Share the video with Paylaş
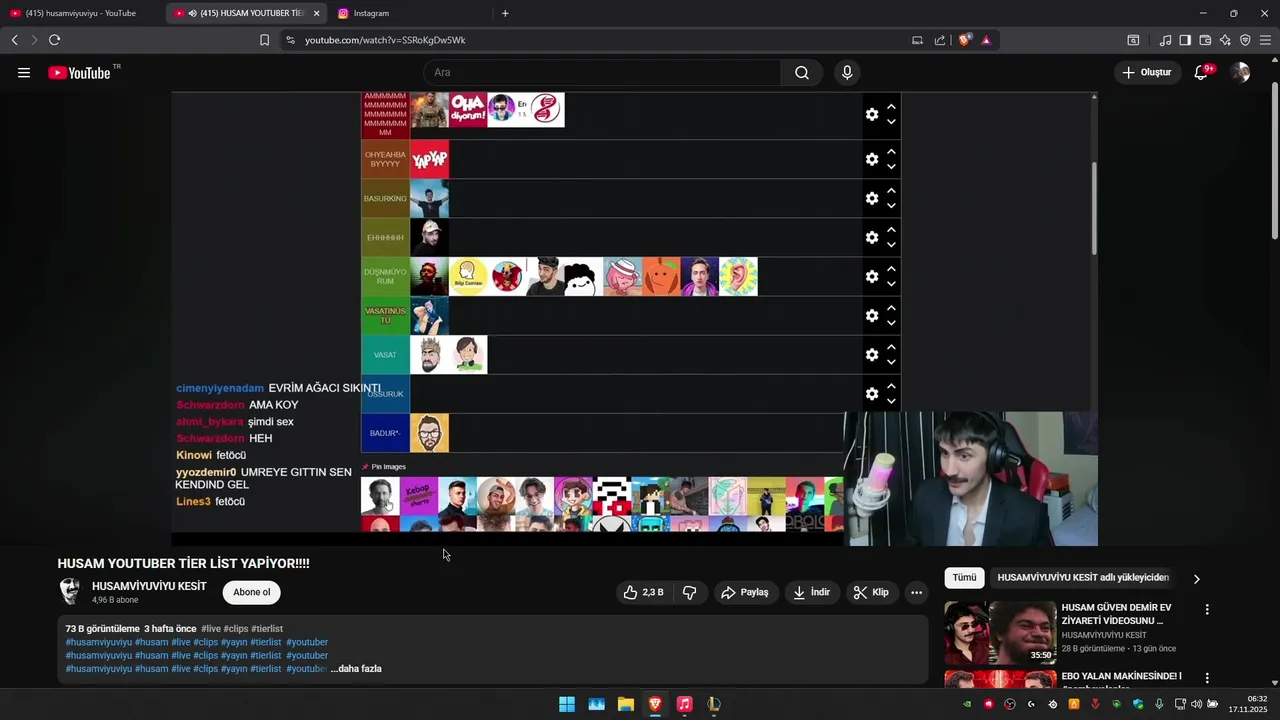 tap(745, 592)
